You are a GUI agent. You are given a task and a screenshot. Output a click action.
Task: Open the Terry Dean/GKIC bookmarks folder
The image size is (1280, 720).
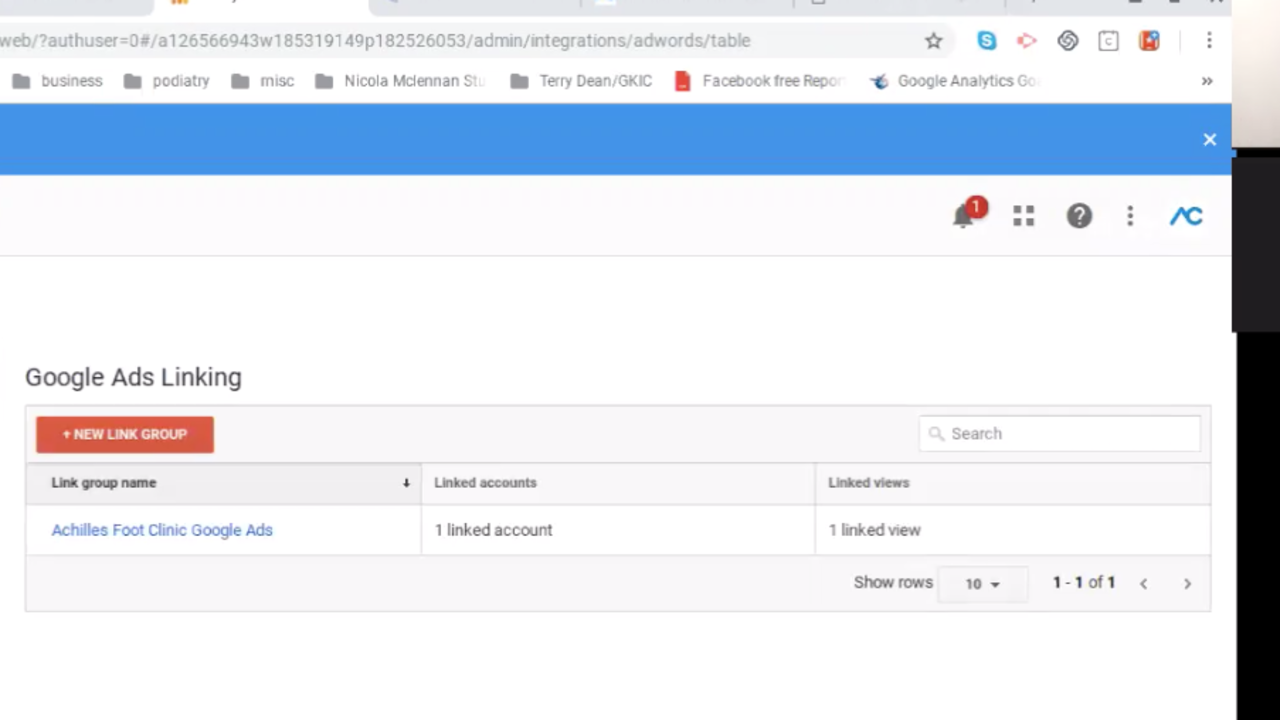(x=581, y=81)
